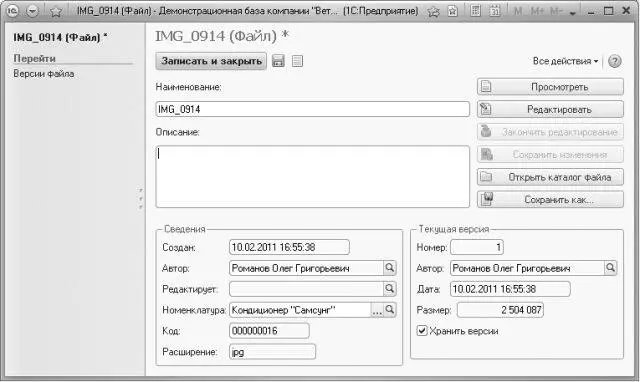Click inside the Описание text area
Viewport: 640px width, 382px height.
(x=313, y=177)
